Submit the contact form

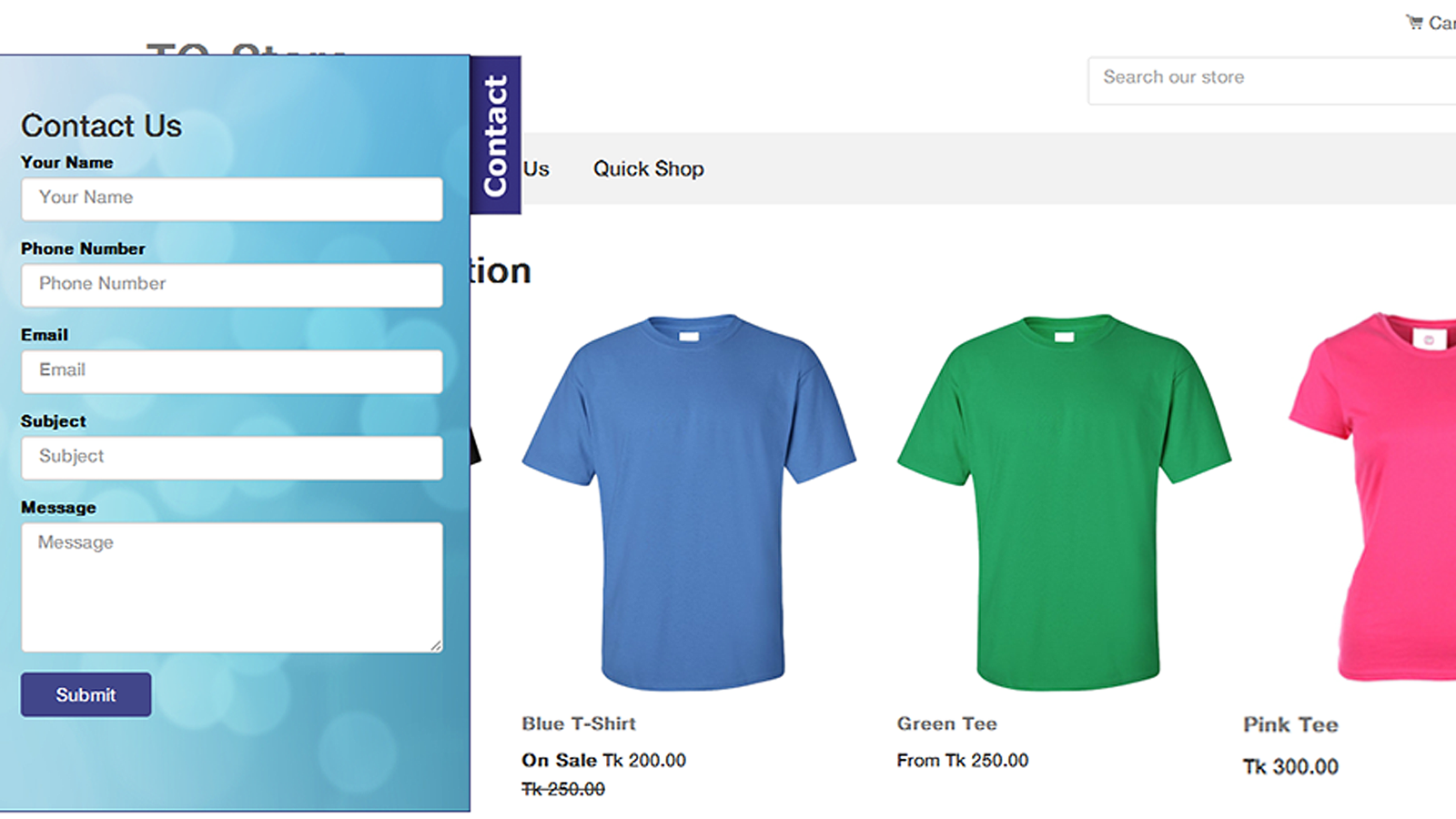point(86,694)
